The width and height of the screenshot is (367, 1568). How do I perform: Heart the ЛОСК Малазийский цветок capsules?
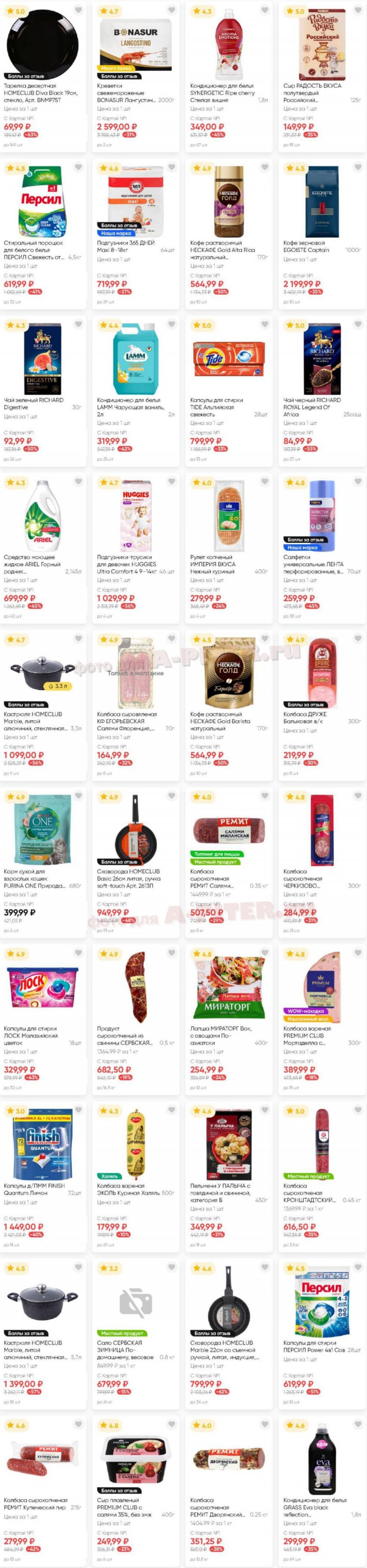pyautogui.click(x=78, y=953)
